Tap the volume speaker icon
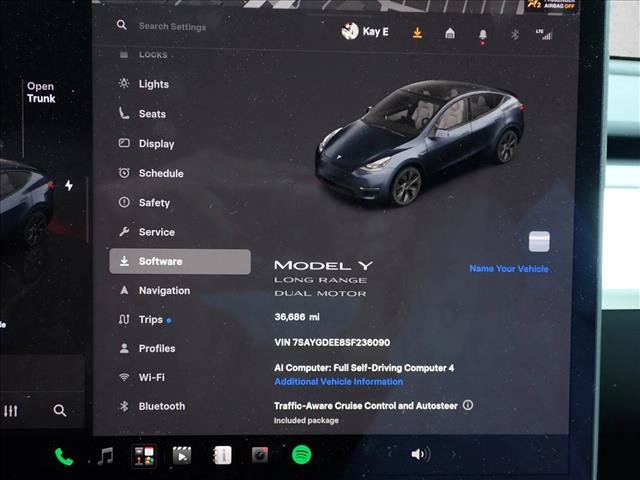Viewport: 640px width, 480px height. tap(420, 454)
